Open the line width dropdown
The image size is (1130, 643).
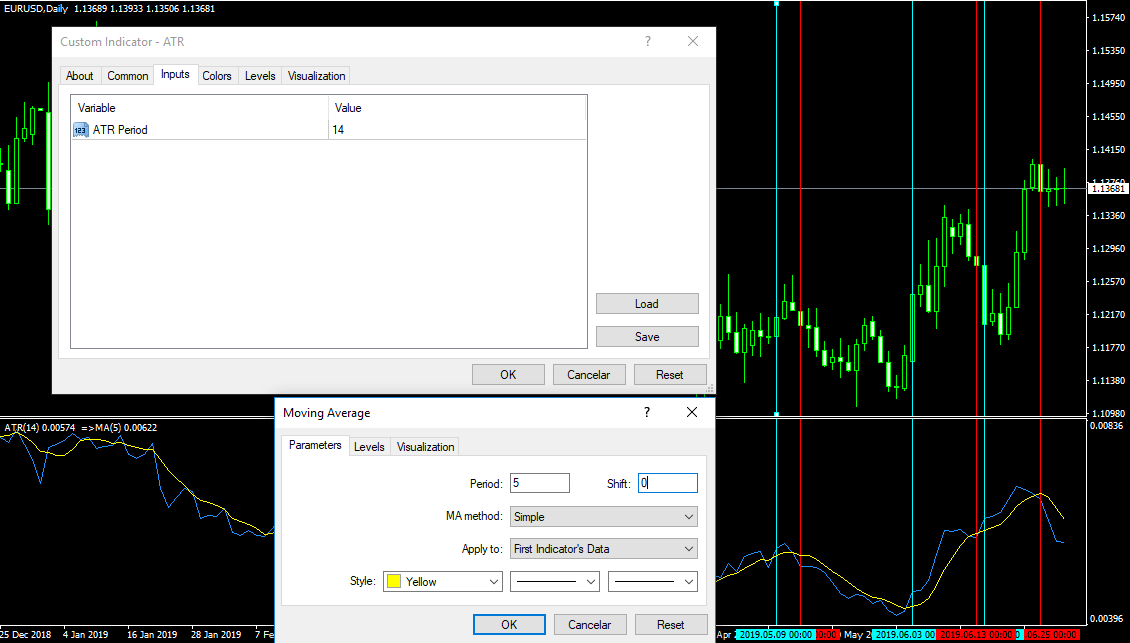point(652,582)
